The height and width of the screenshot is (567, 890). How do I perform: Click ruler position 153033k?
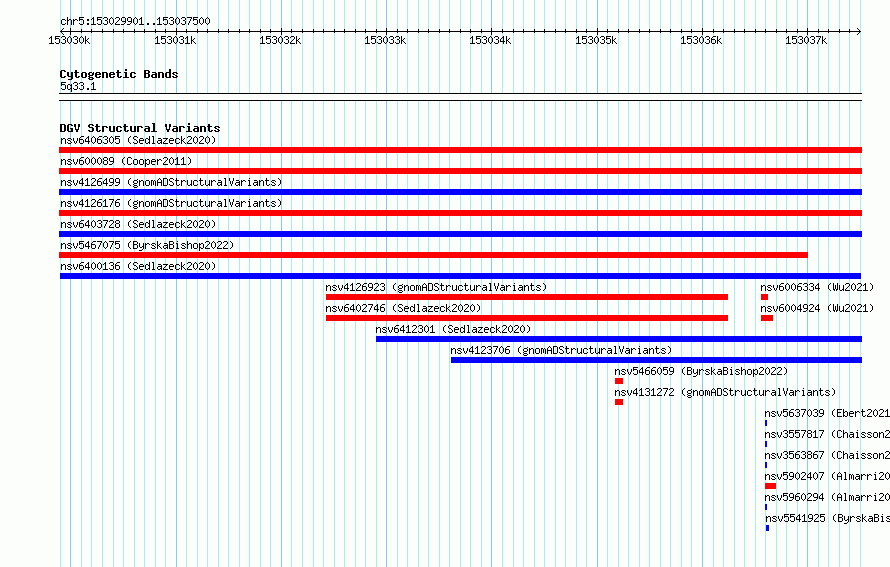[x=385, y=40]
